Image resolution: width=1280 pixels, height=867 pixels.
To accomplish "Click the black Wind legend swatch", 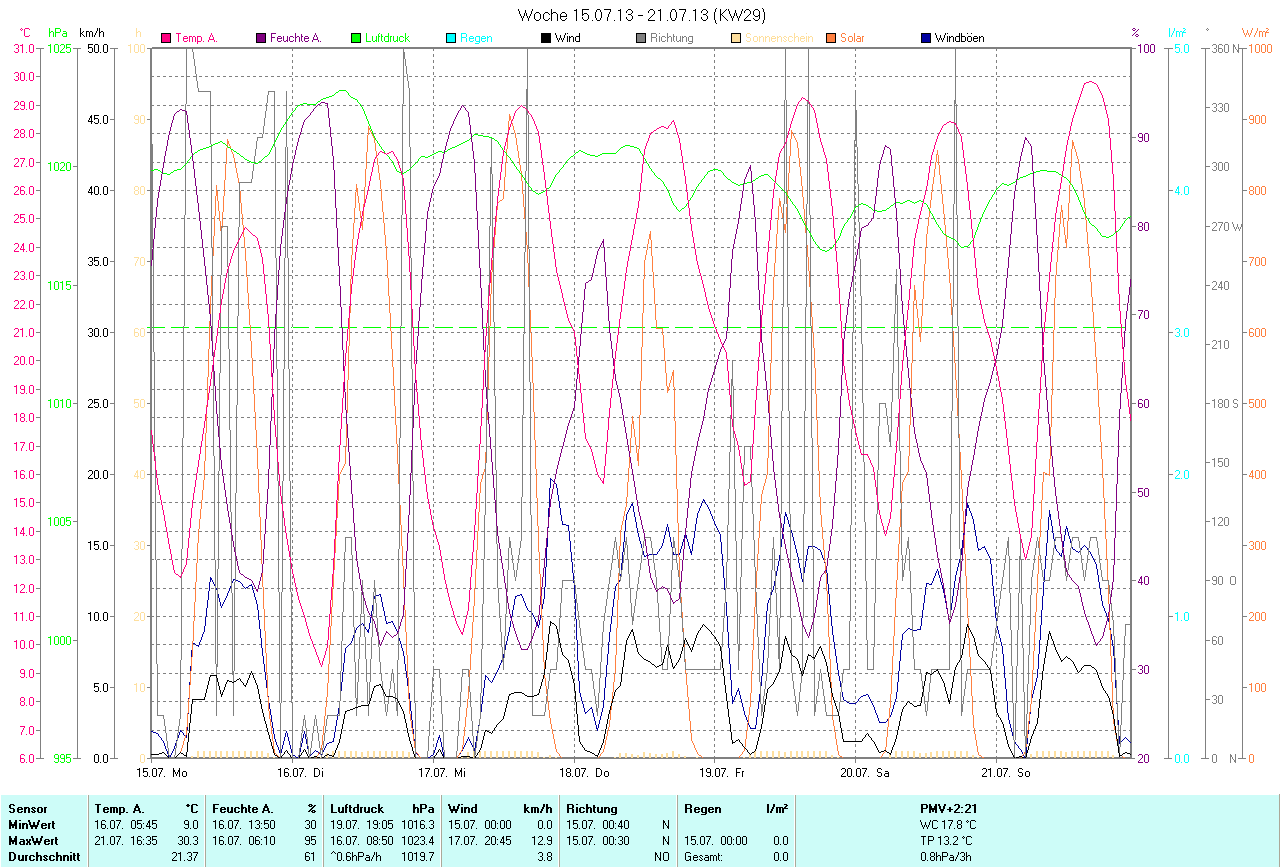I will point(546,38).
